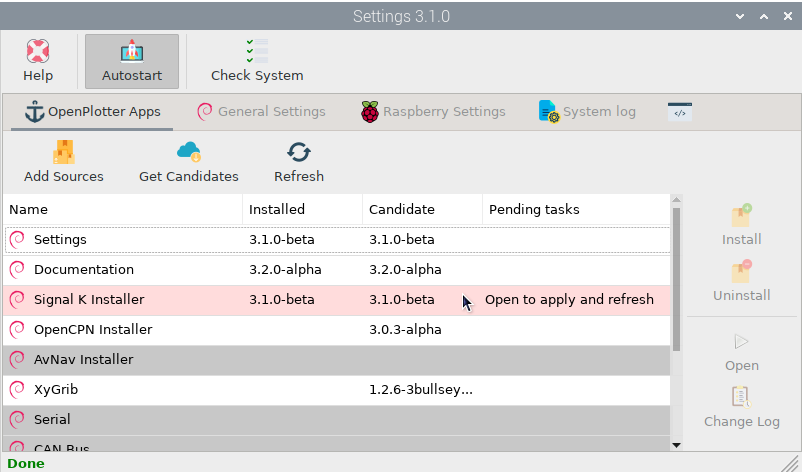Choose the Debian swirl icon beside Documentation
802x474 pixels.
coord(17,270)
